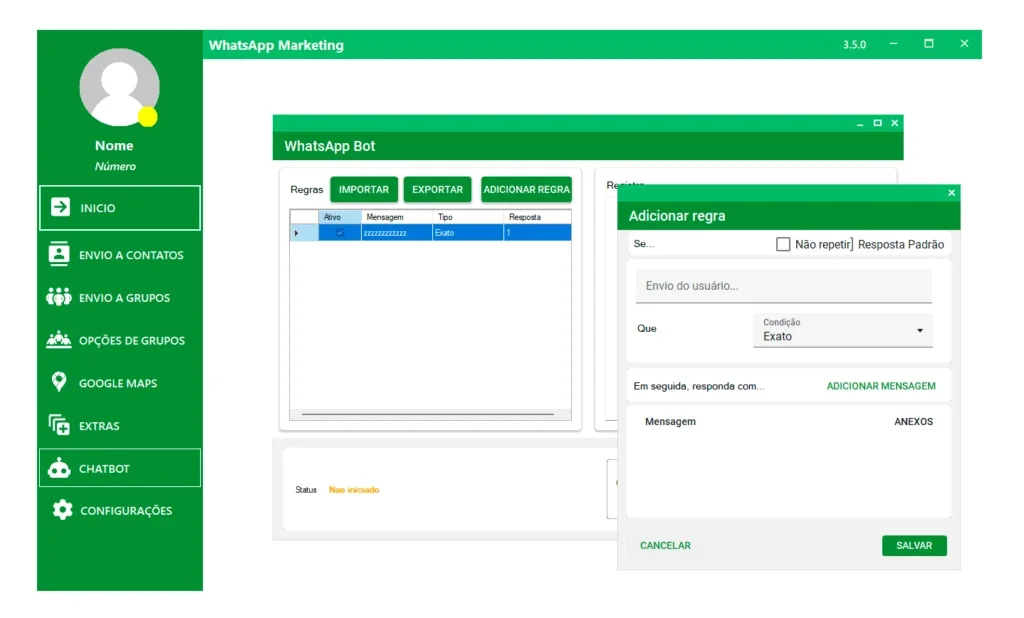Viewport: 1024px width, 618px height.
Task: Click the Mensagem column header
Action: click(x=396, y=217)
